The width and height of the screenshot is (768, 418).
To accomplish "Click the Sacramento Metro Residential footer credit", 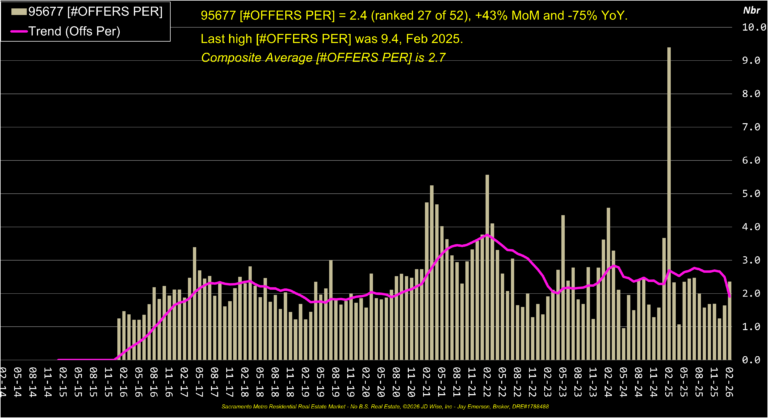I will 384,407.
